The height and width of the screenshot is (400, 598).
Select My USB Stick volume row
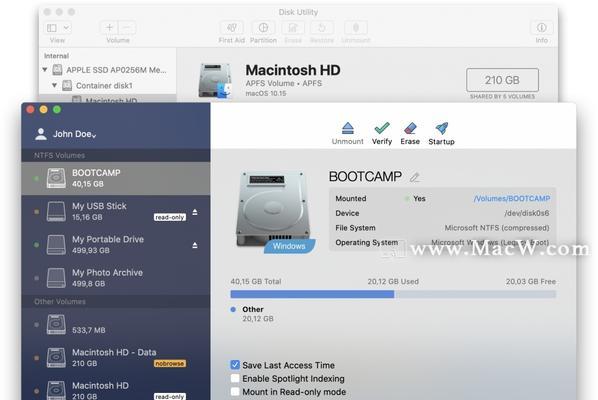click(116, 212)
